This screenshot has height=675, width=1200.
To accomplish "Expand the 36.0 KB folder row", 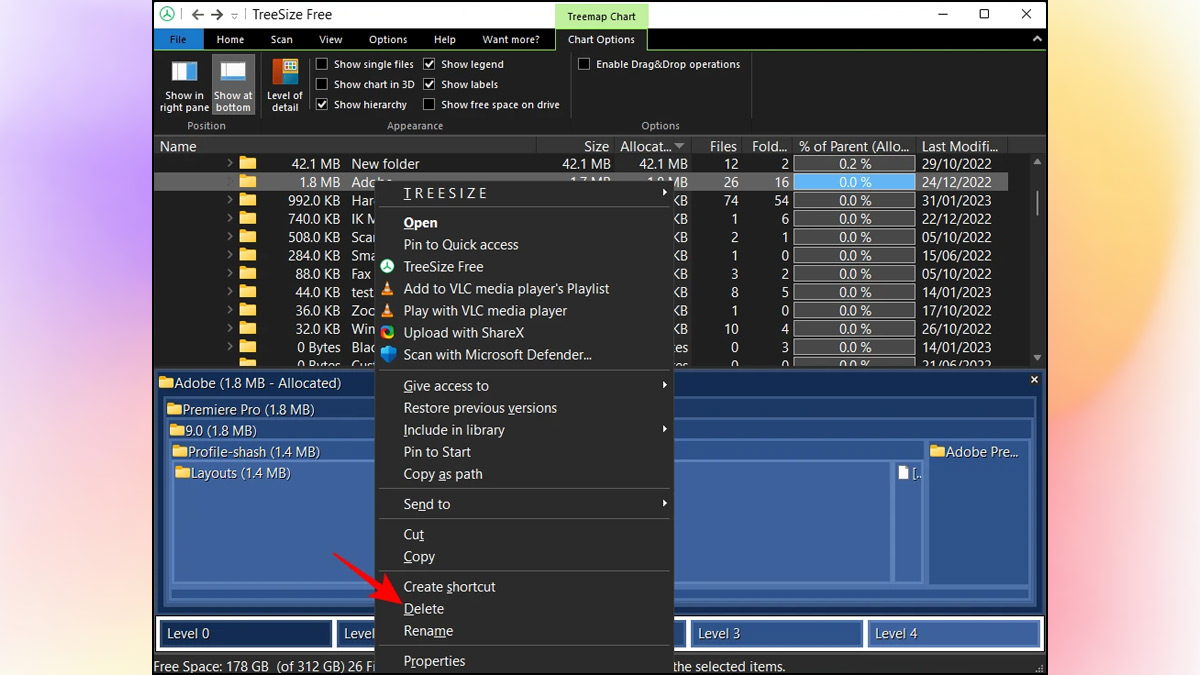I will point(229,310).
